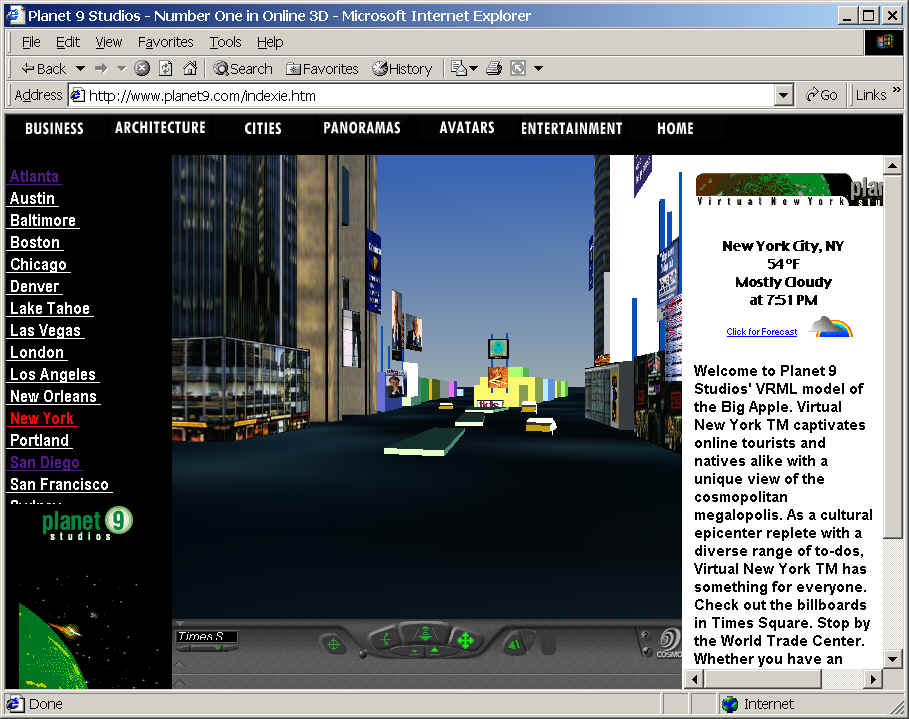Select the New York city link
909x719 pixels.
(42, 419)
